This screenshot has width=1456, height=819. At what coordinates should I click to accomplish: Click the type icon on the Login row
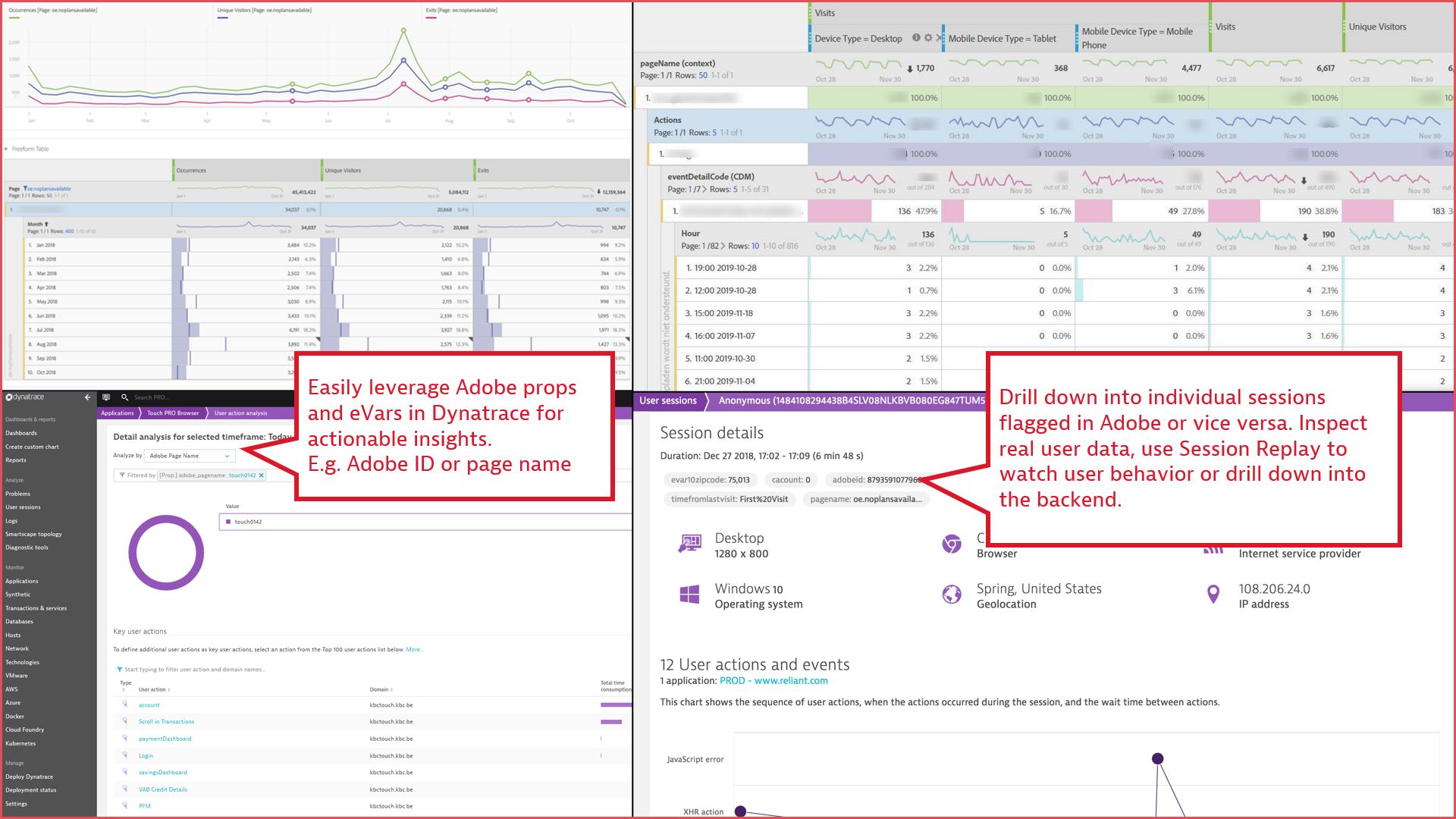(124, 755)
